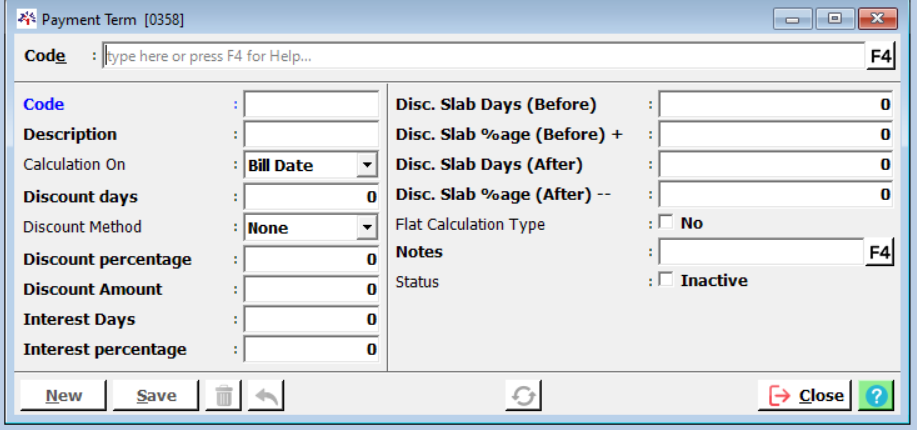Save the payment term
Image resolution: width=917 pixels, height=430 pixels.
(156, 396)
